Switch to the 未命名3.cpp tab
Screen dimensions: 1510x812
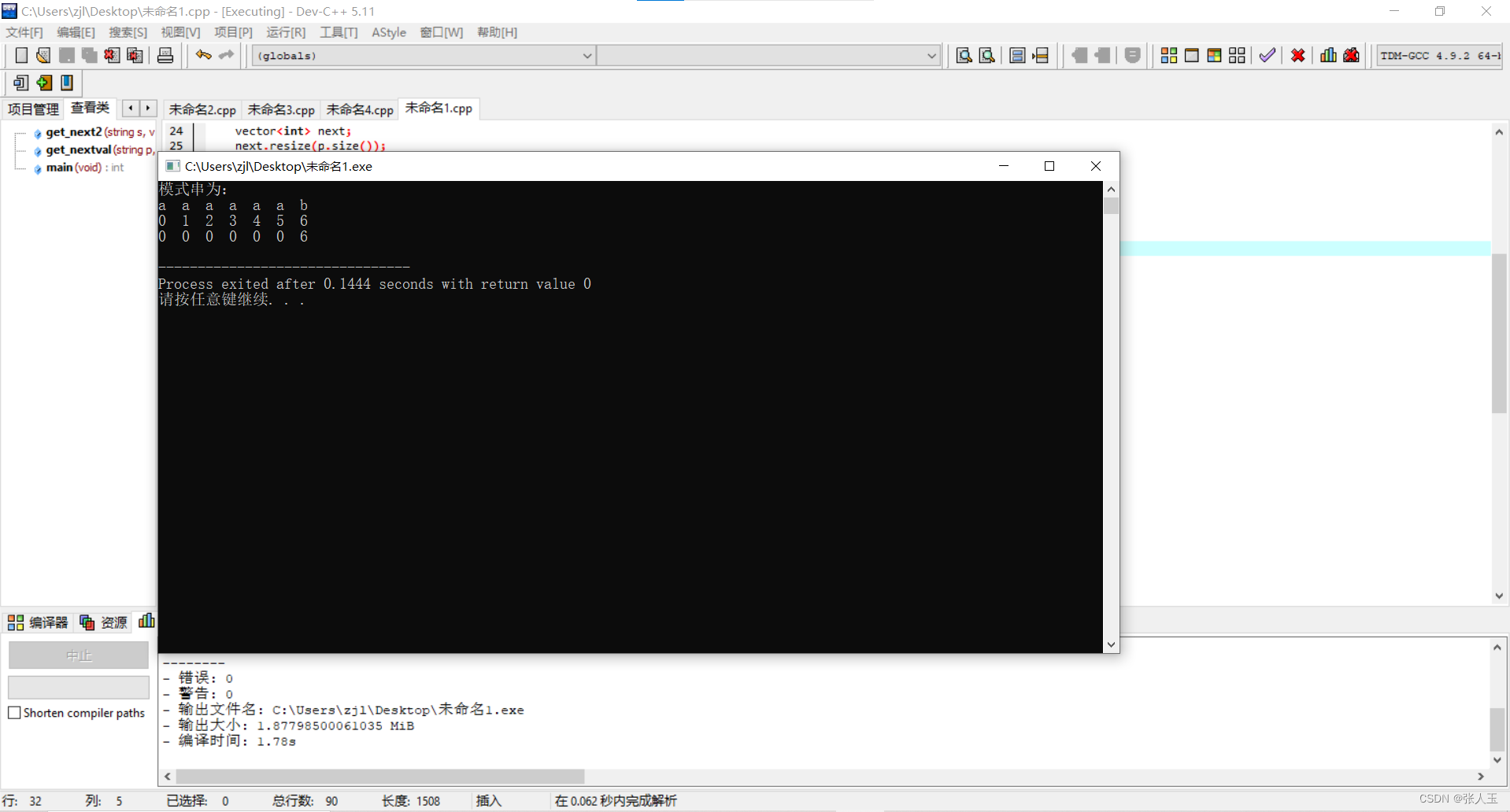tap(280, 109)
